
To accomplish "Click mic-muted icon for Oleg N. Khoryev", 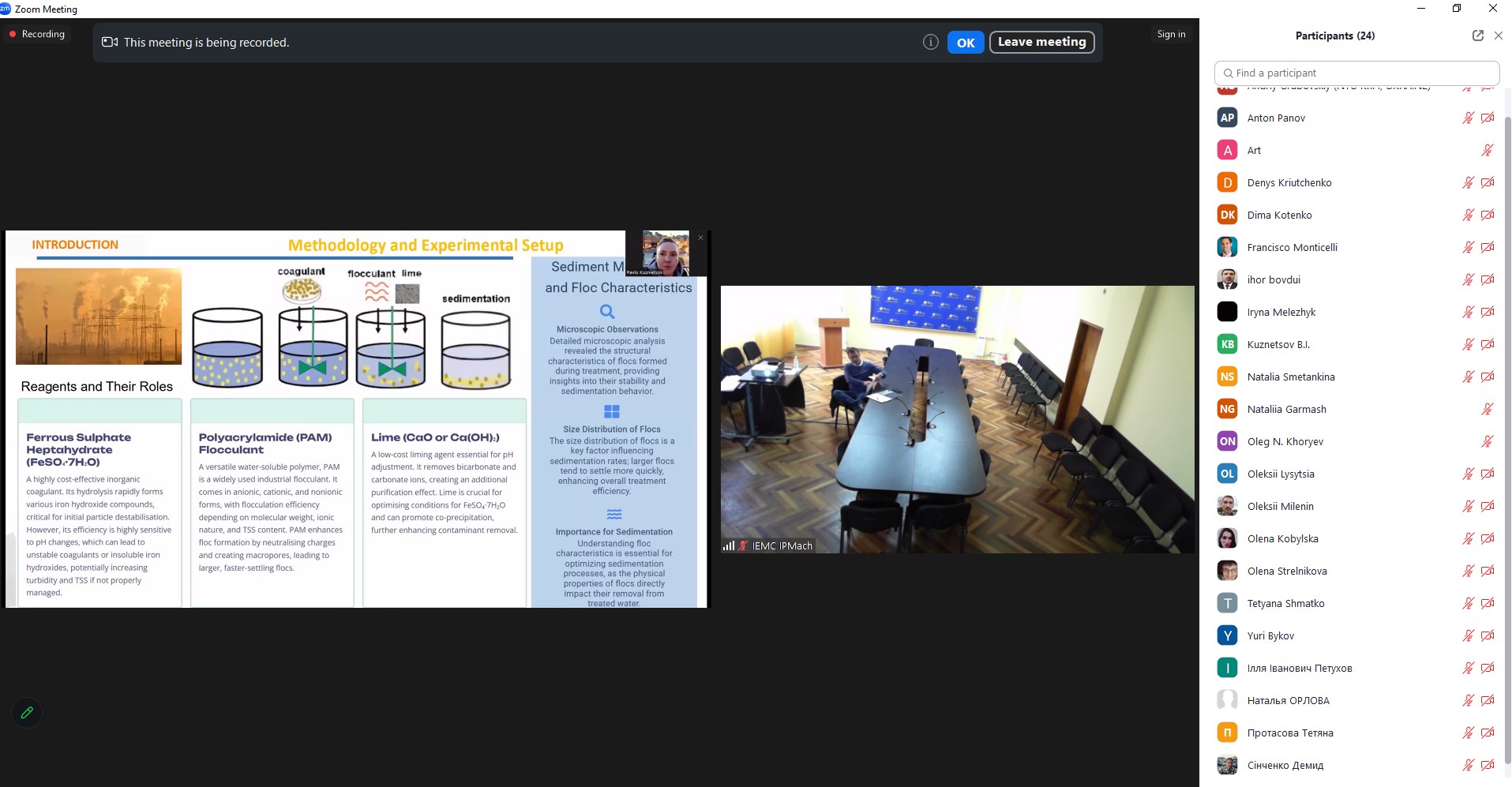I will 1488,442.
